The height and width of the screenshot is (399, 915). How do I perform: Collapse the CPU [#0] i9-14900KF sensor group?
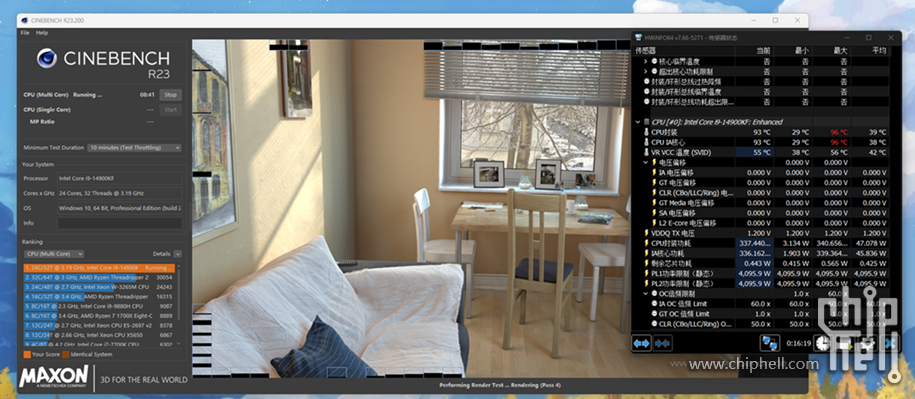coord(637,122)
